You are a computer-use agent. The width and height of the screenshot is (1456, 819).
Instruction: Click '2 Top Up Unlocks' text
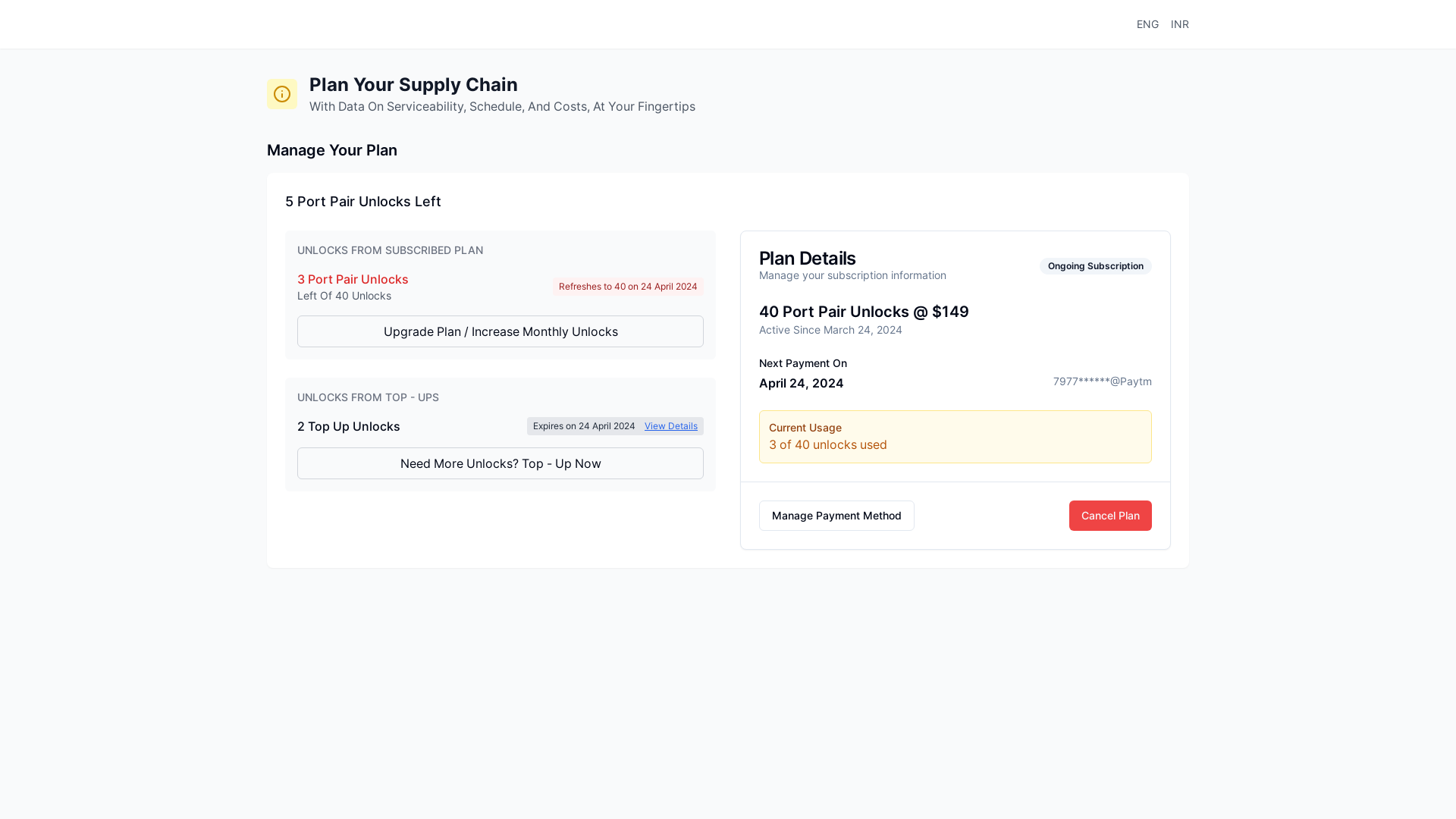click(349, 426)
